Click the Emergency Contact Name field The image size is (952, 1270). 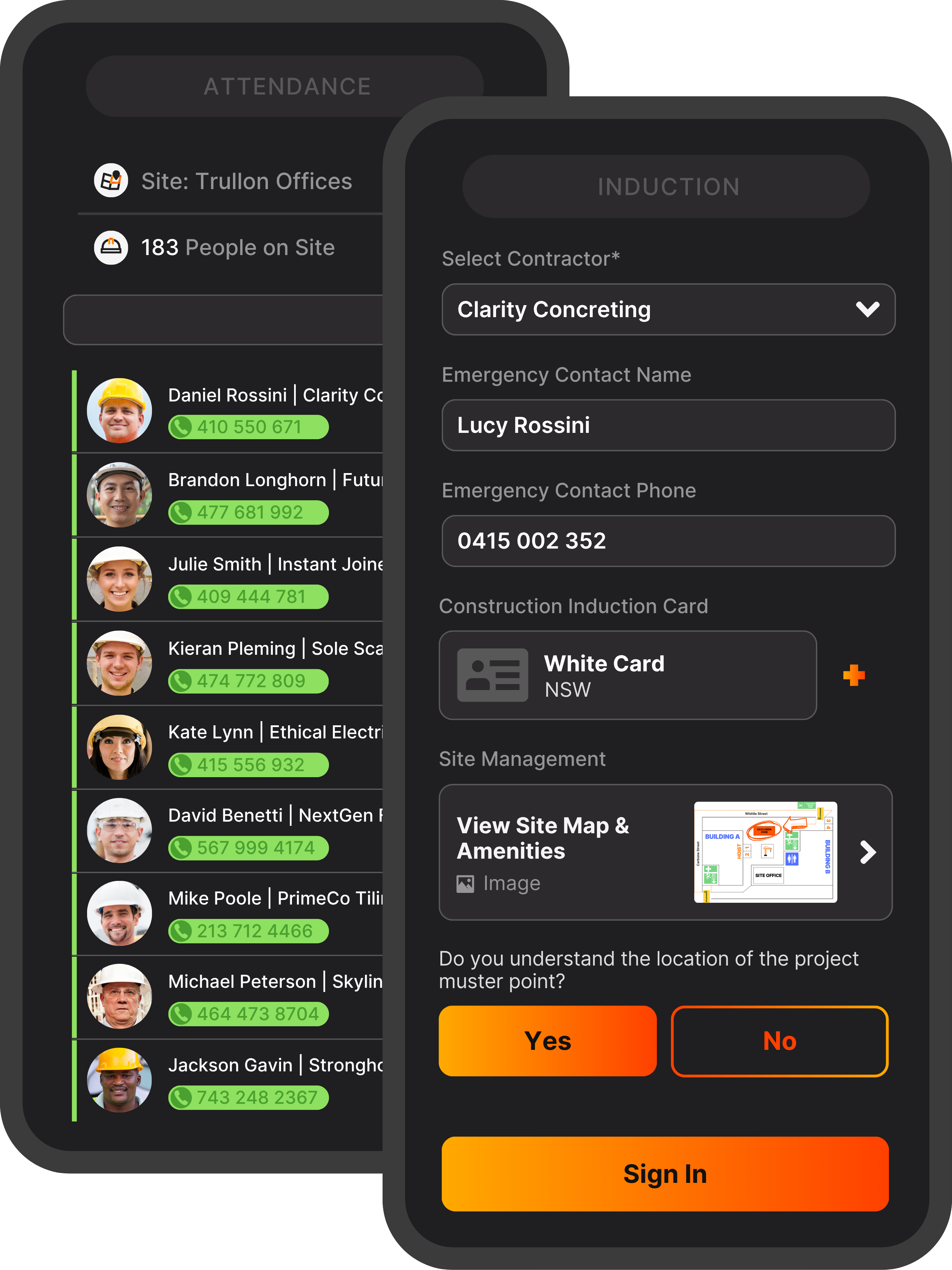click(668, 425)
